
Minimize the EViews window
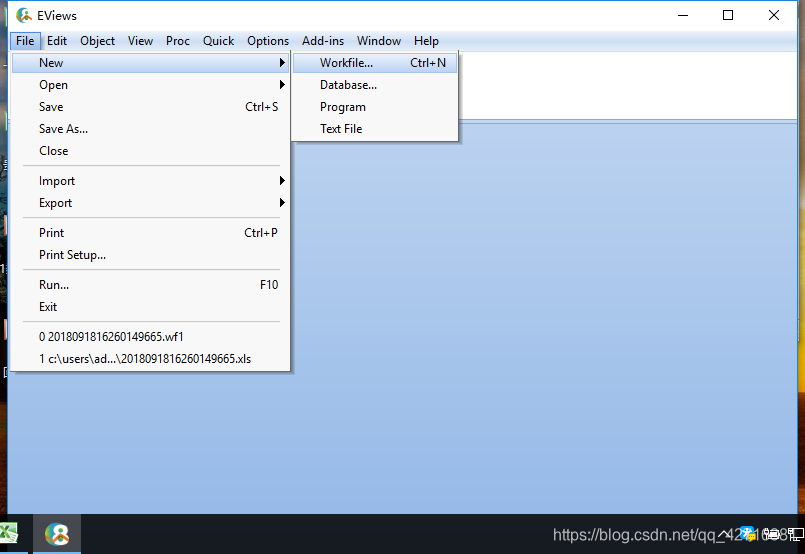tap(683, 15)
